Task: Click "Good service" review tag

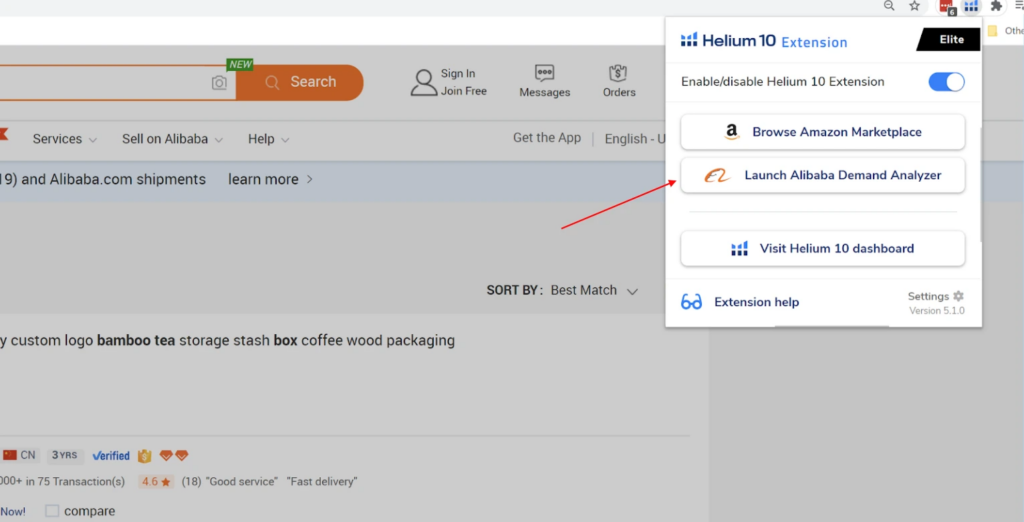Action: (x=242, y=481)
